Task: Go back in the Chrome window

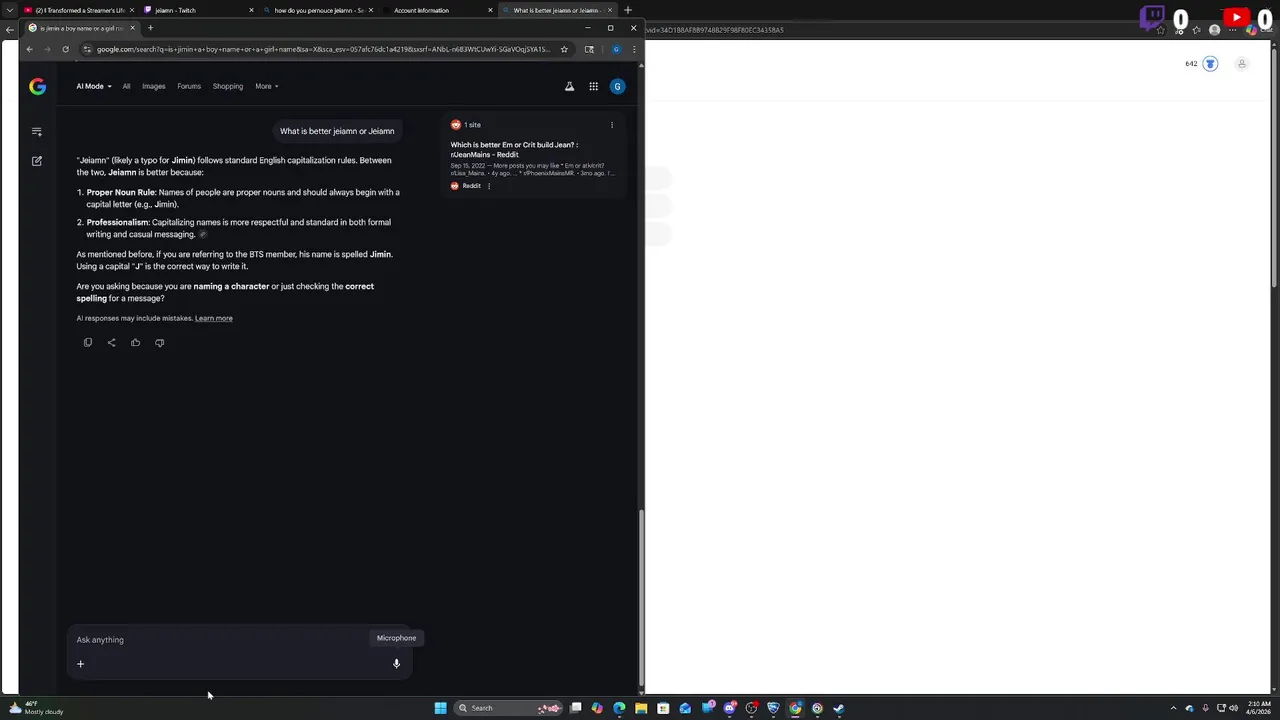Action: pos(29,49)
